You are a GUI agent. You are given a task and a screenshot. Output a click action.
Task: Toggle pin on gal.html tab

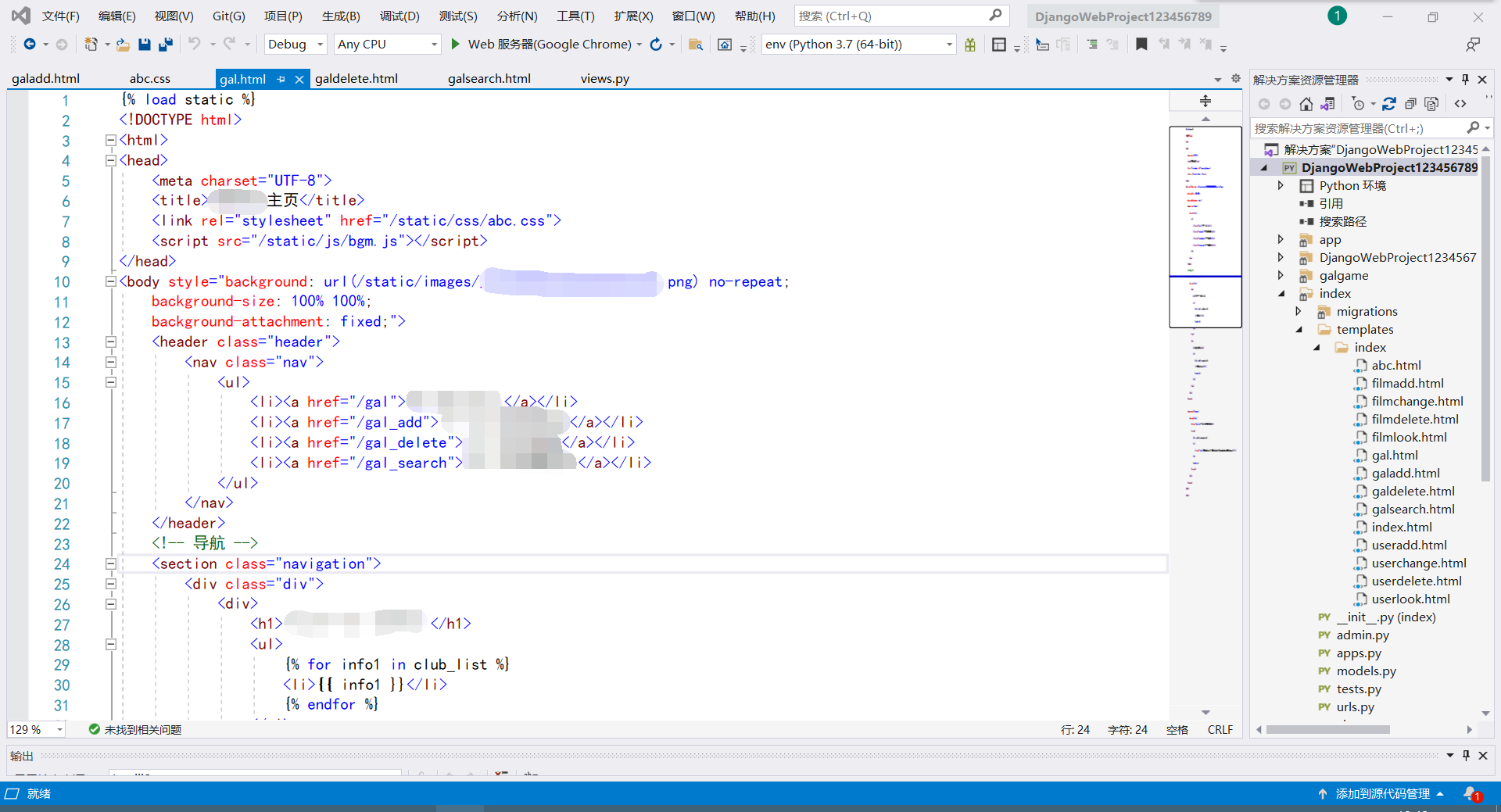click(281, 79)
